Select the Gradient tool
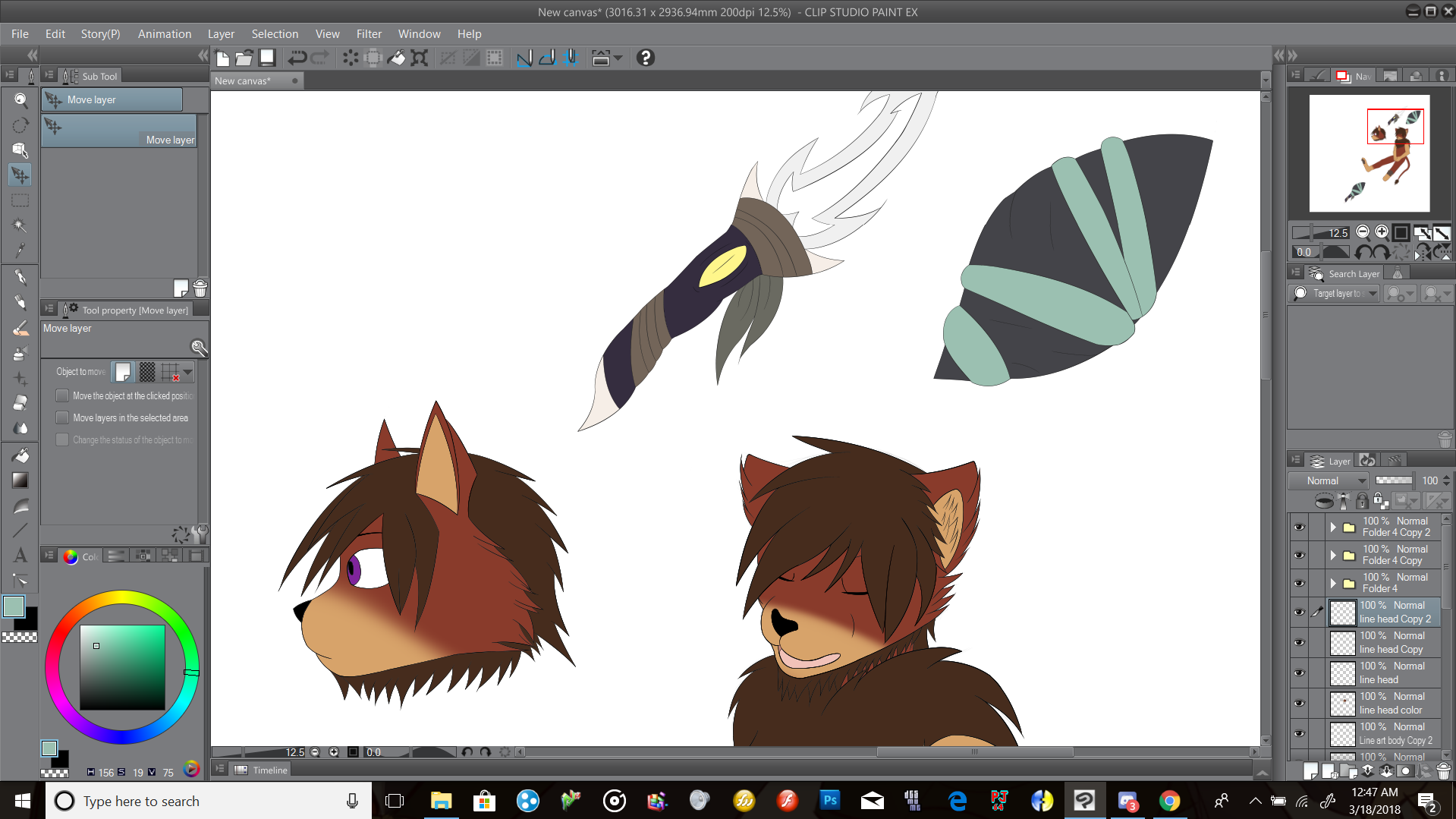The image size is (1456, 819). [x=20, y=480]
